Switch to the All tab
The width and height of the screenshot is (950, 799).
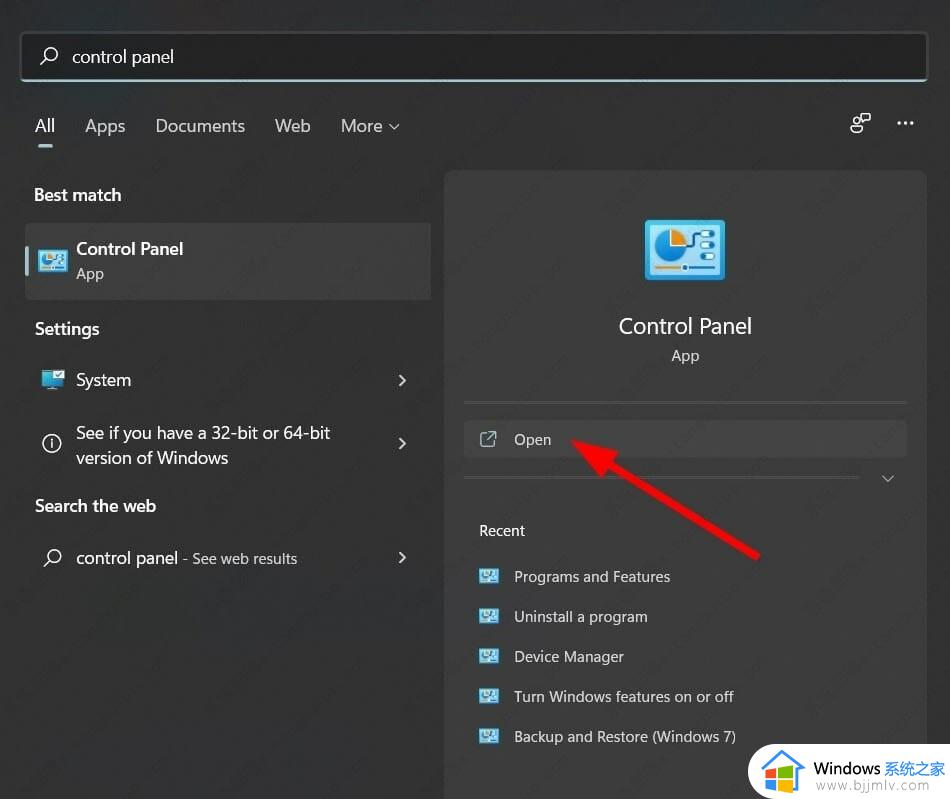point(45,126)
